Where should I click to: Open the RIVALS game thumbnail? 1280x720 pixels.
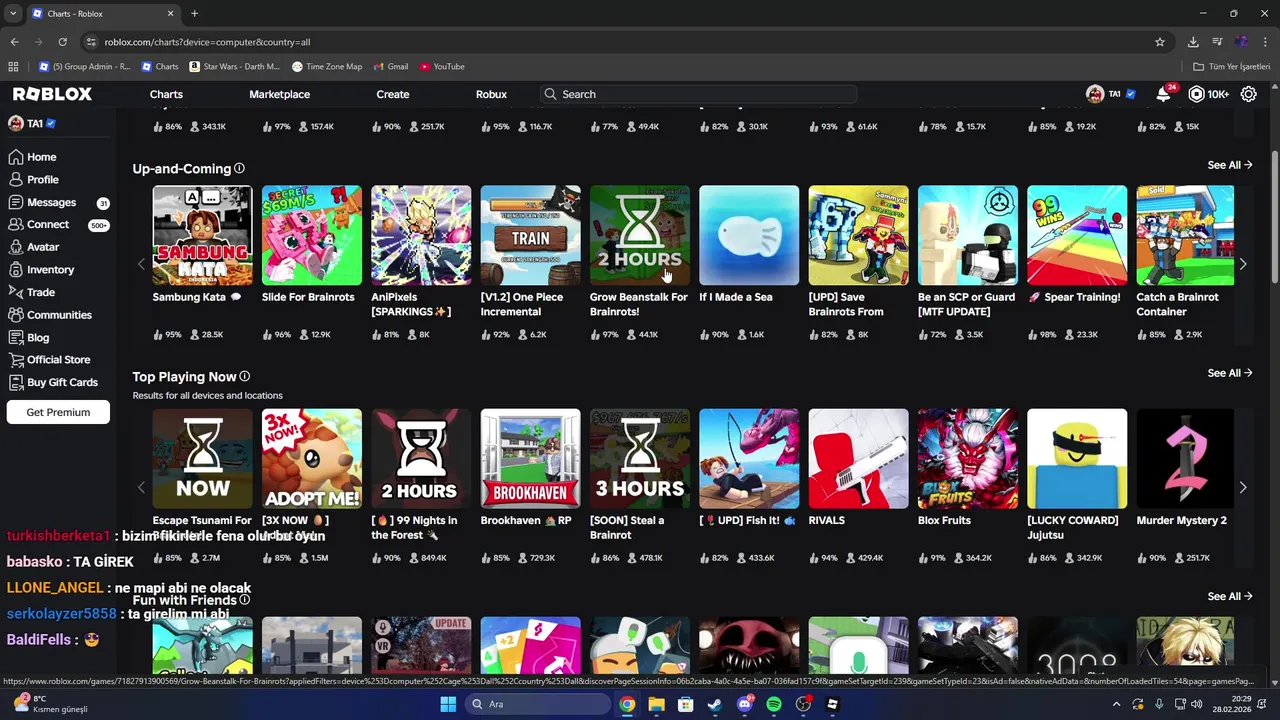coord(858,458)
